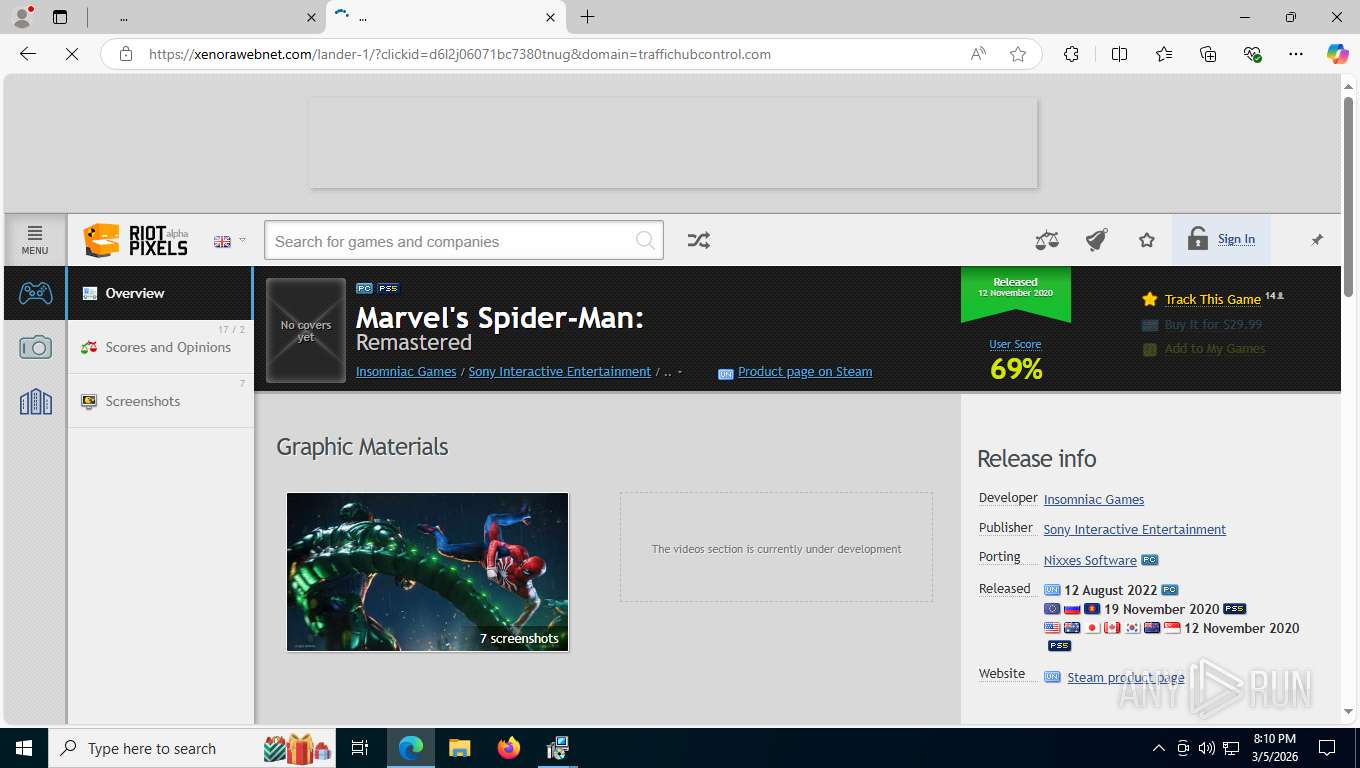Click the padlock icon beside Sign In
The height and width of the screenshot is (768, 1360).
(1197, 238)
